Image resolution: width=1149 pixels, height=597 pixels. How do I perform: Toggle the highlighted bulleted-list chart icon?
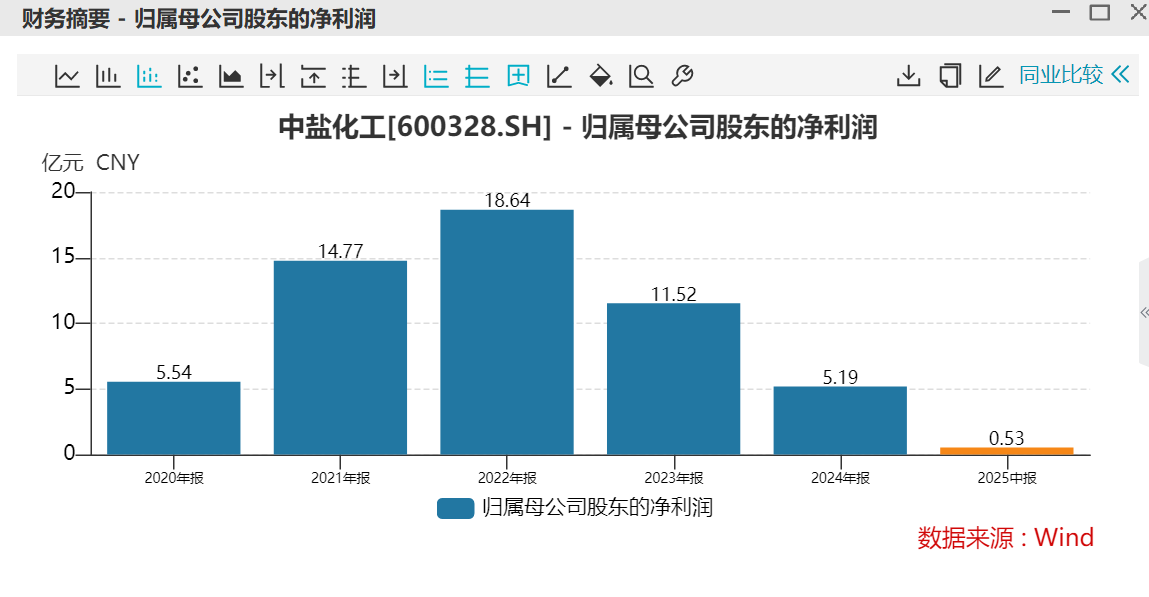tap(436, 75)
